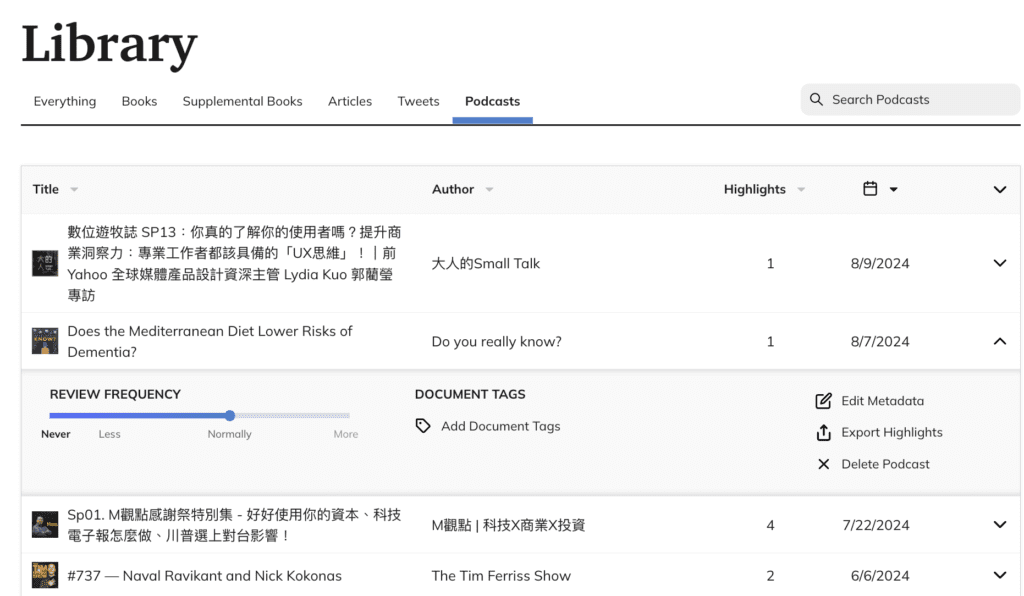The width and height of the screenshot is (1024, 596).
Task: Click the Export Highlights share icon
Action: point(823,433)
